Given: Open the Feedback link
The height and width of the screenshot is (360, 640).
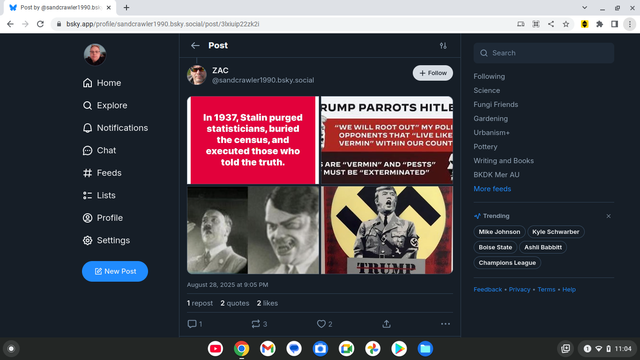Looking at the screenshot, I should click(x=487, y=289).
